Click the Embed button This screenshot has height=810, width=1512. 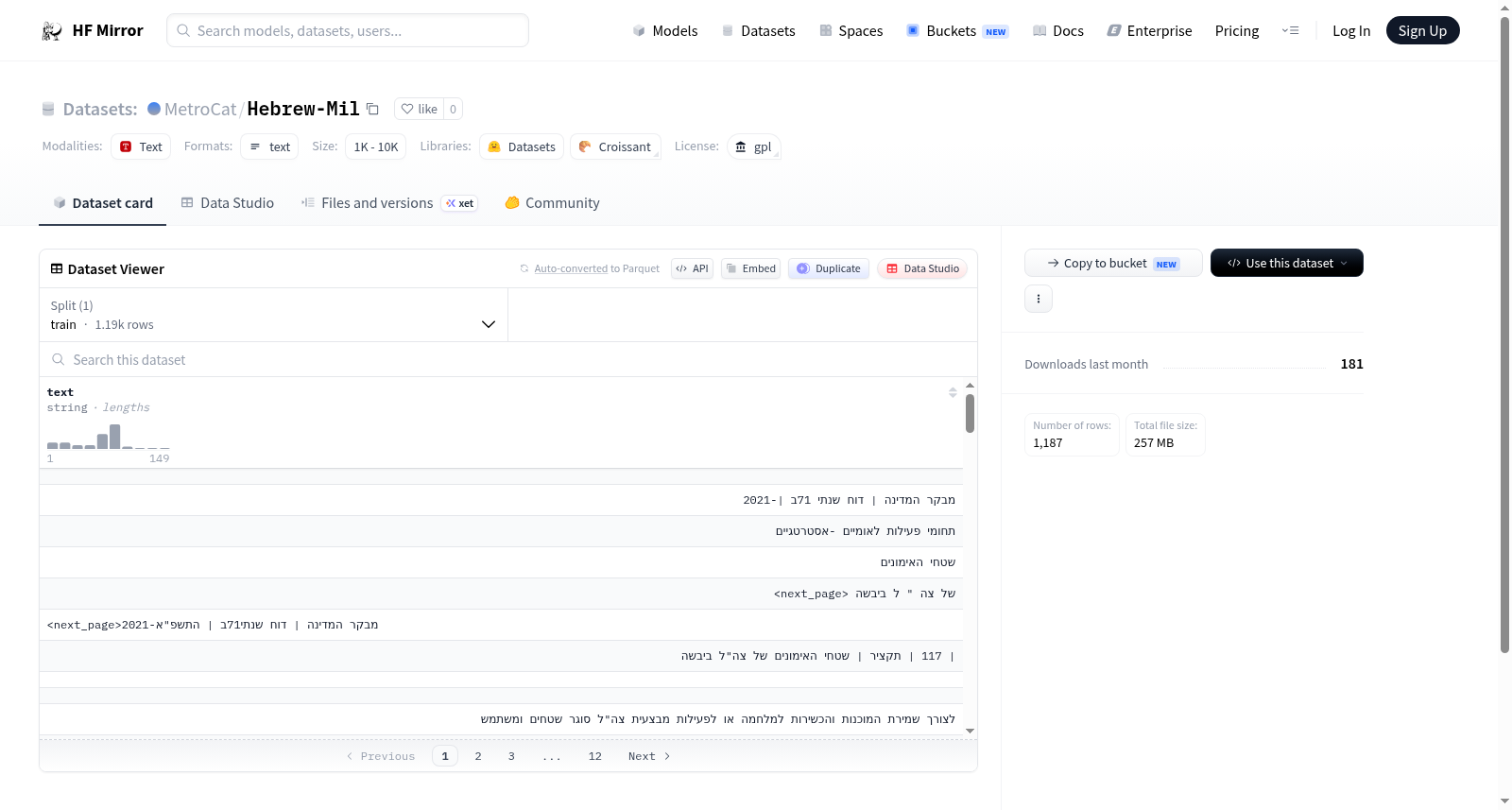[750, 268]
